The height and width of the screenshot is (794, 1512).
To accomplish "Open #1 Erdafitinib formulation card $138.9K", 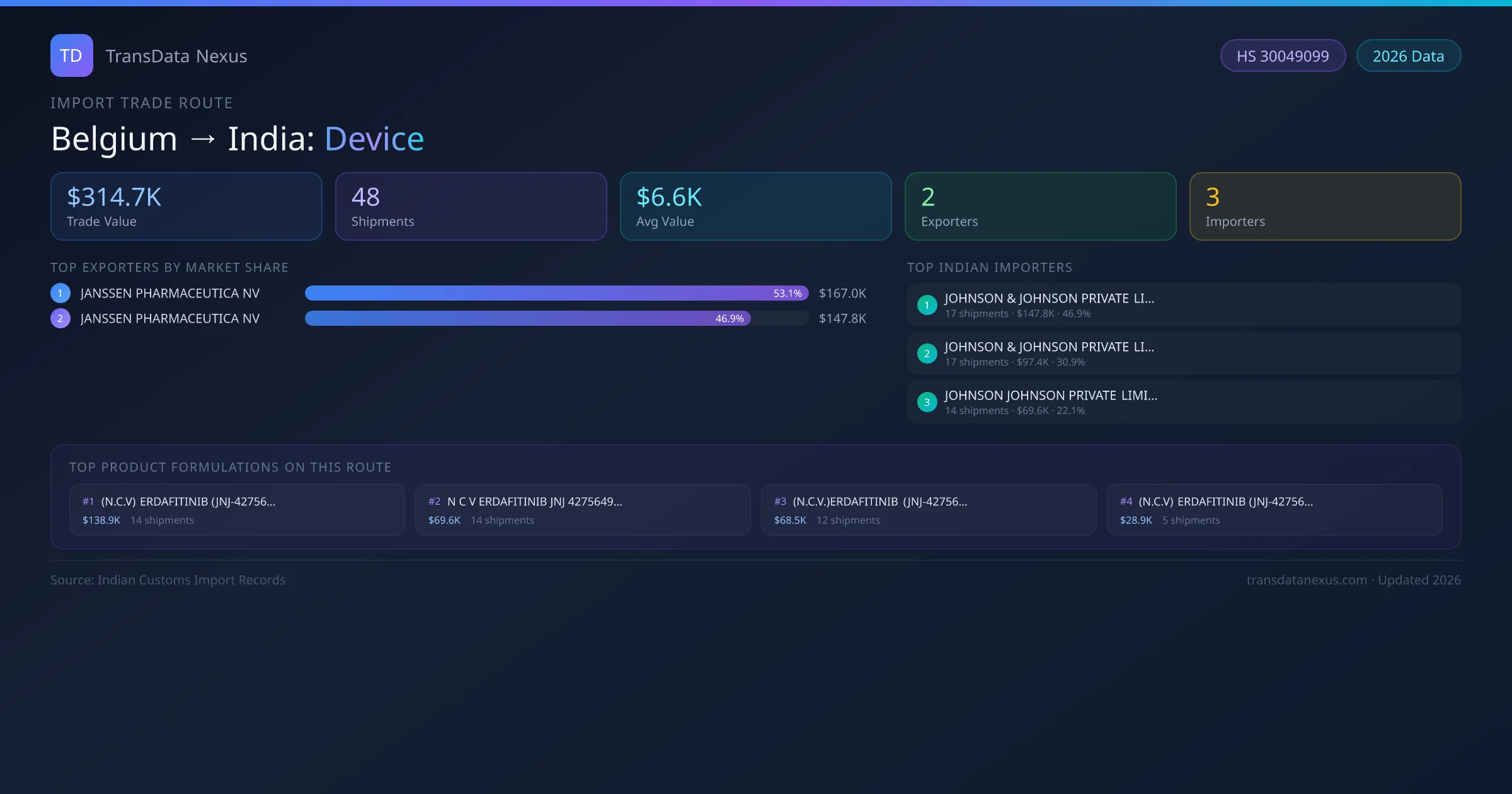I will [x=237, y=510].
